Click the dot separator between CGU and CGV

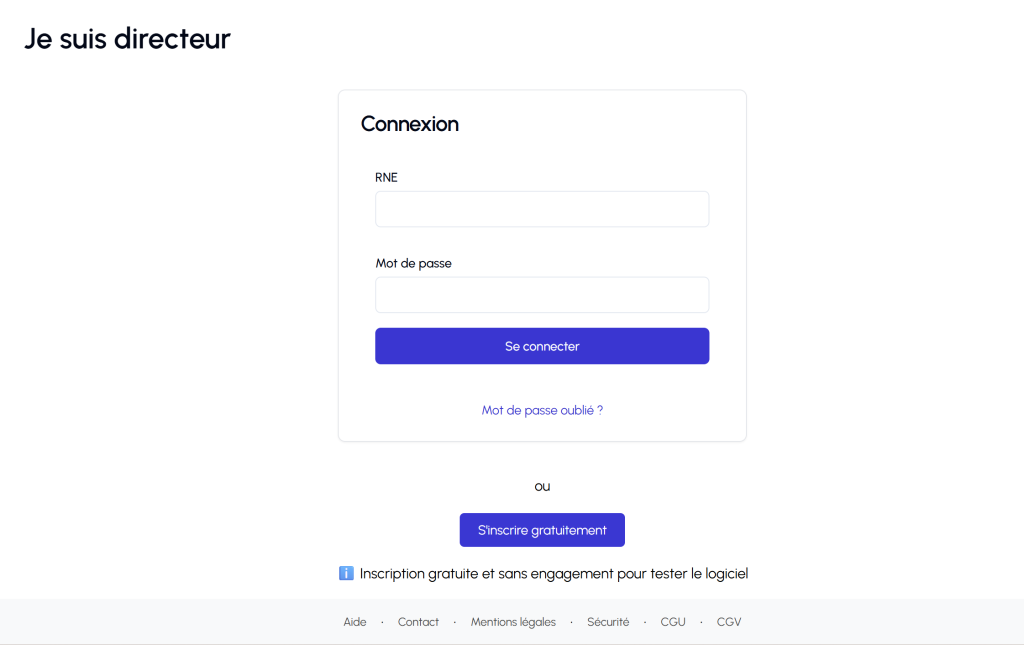click(701, 622)
